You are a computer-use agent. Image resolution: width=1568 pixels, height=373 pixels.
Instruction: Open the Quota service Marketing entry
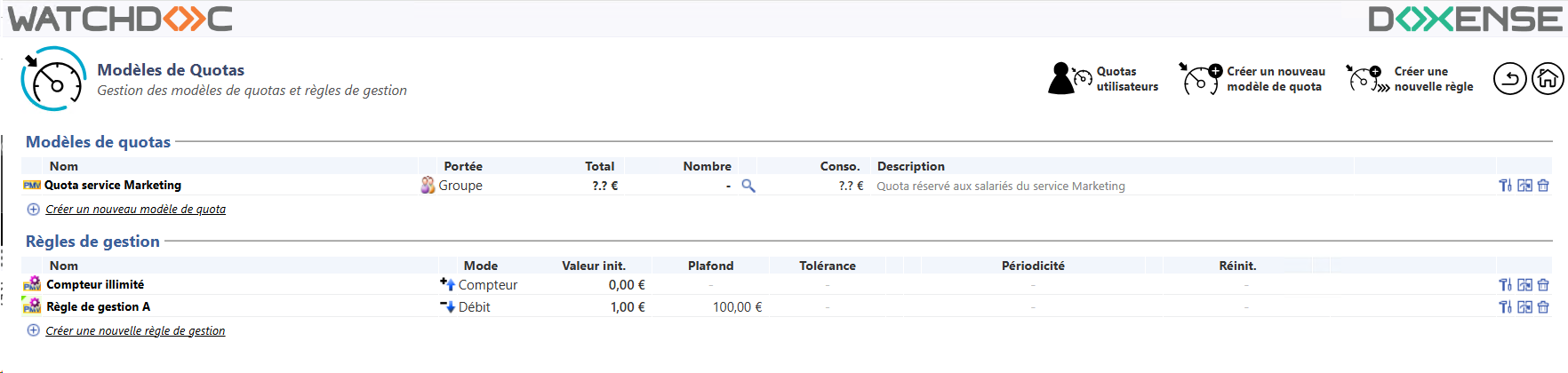113,186
